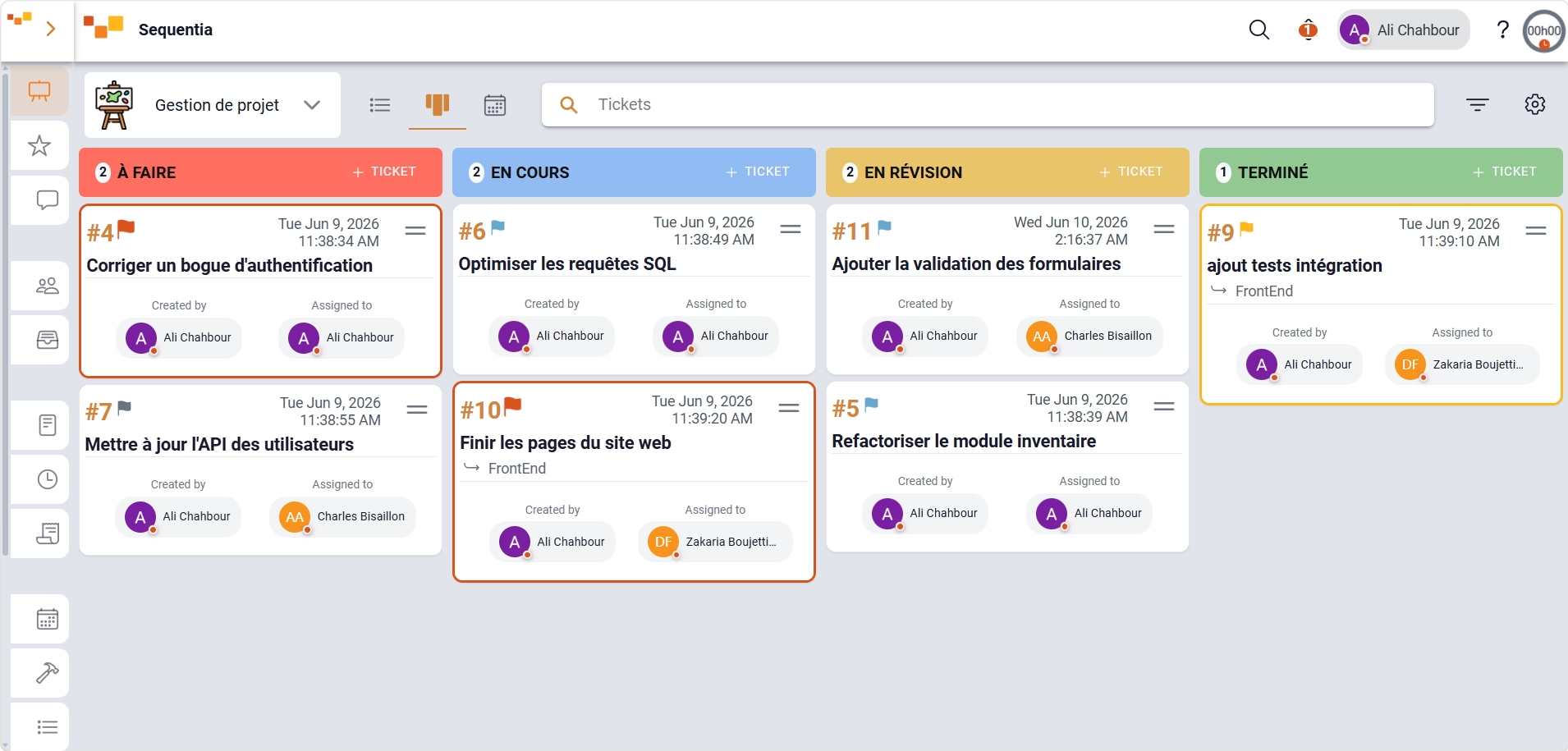Click FrontEnd parent link on ticket #10
This screenshot has height=751, width=1568.
517,469
